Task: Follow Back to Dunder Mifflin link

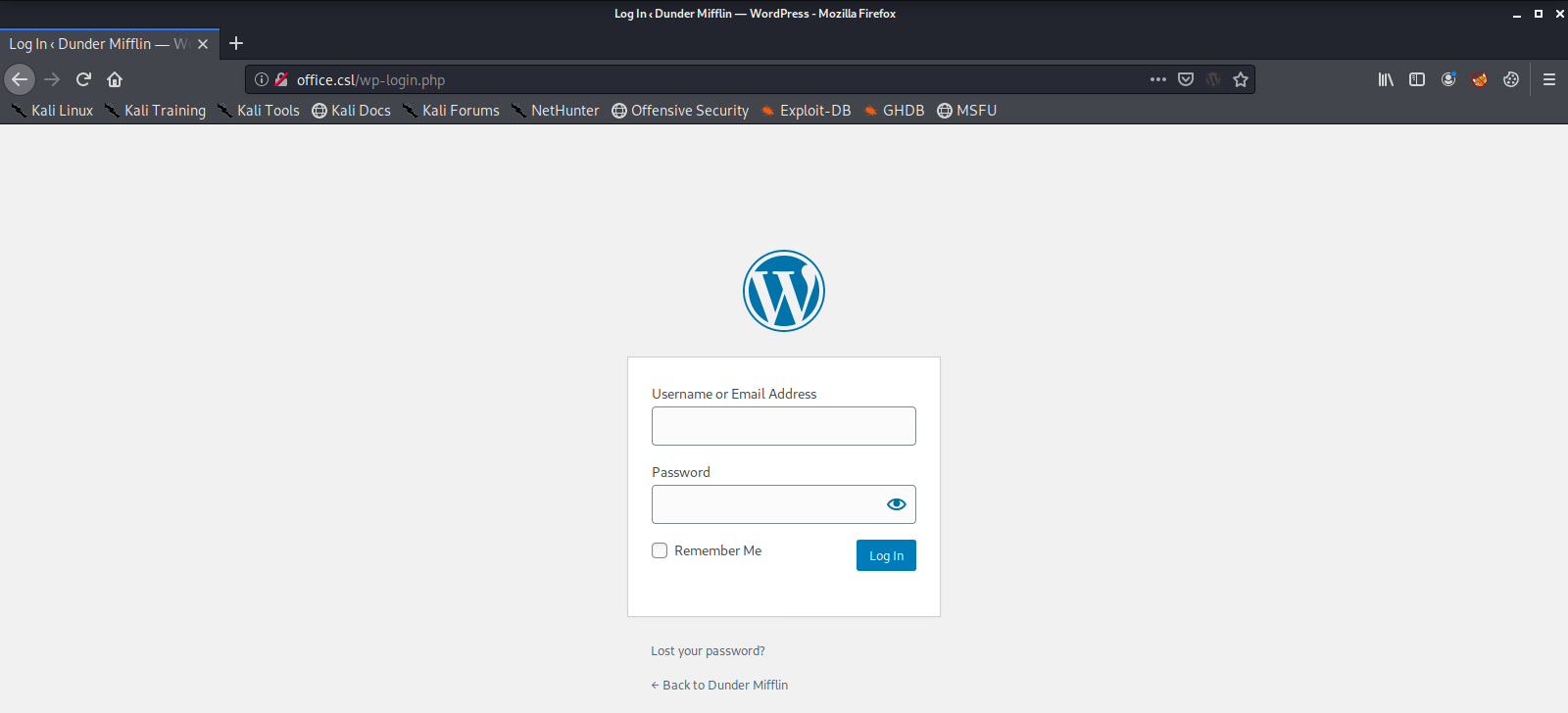Action: (719, 685)
